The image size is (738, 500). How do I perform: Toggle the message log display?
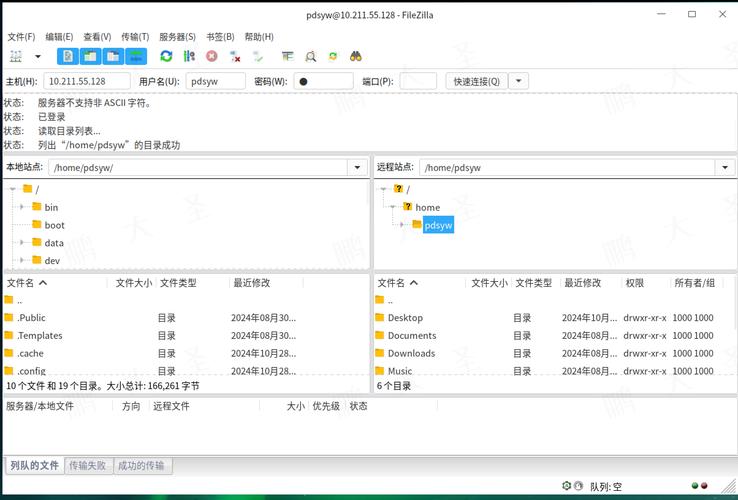(68, 56)
